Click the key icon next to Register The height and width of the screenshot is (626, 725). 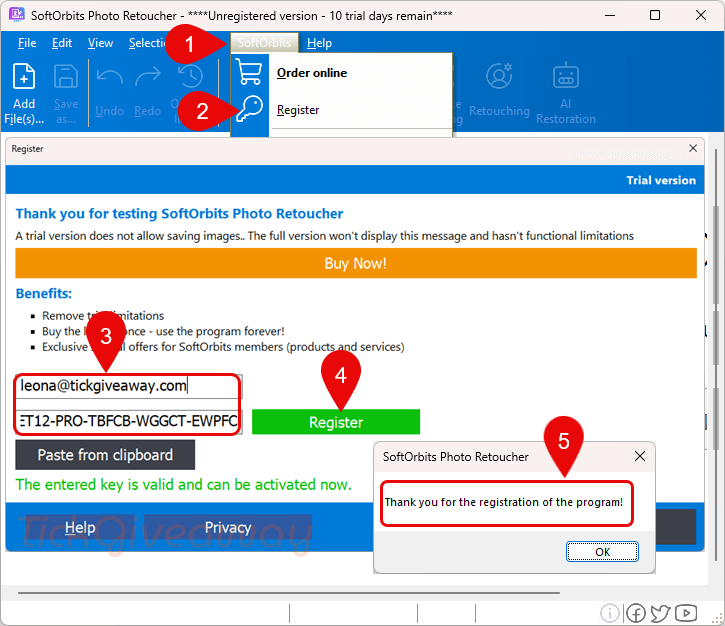(249, 109)
